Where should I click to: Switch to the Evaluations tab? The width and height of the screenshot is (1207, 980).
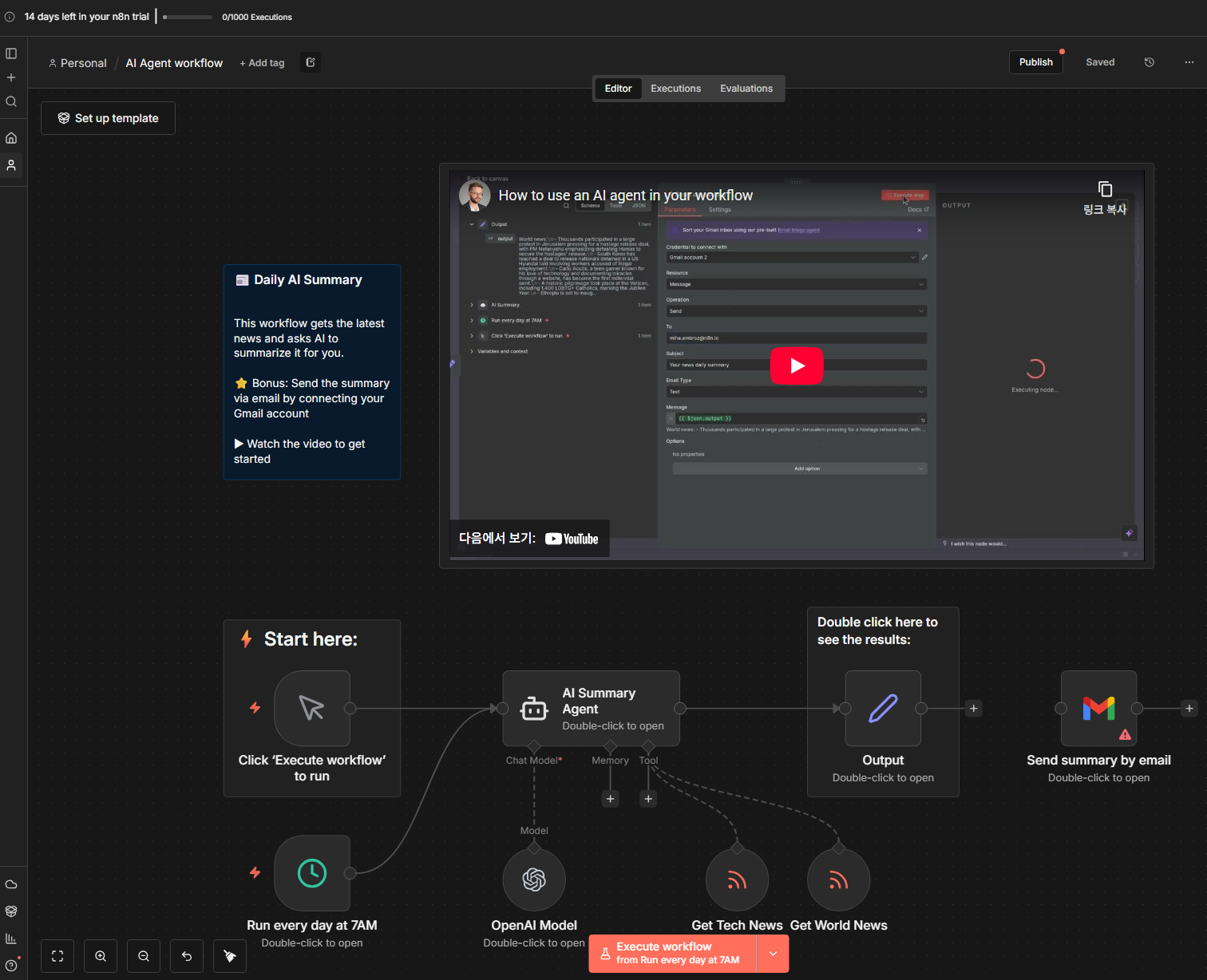coord(746,89)
